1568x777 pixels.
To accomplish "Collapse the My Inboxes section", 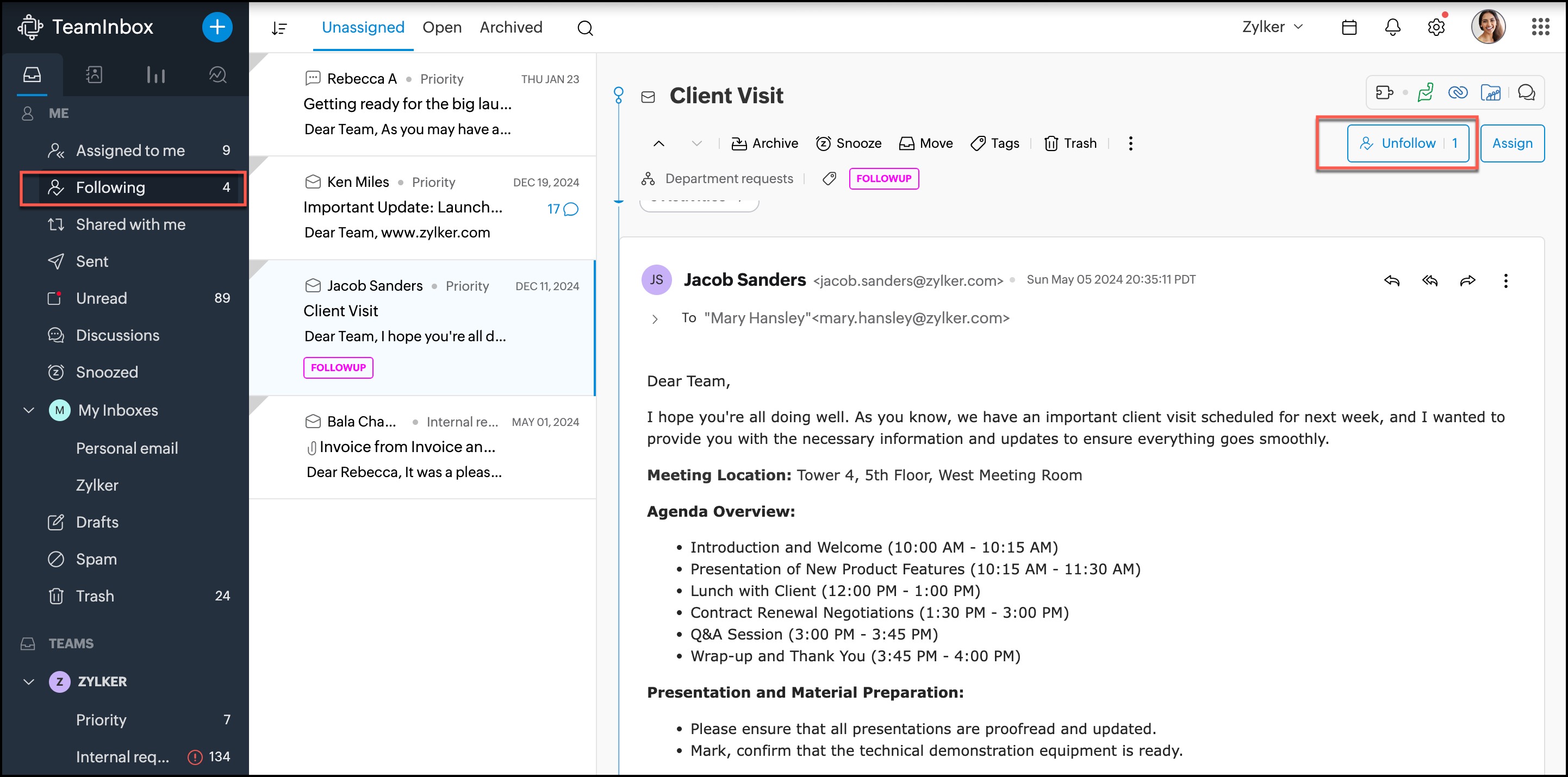I will [29, 410].
